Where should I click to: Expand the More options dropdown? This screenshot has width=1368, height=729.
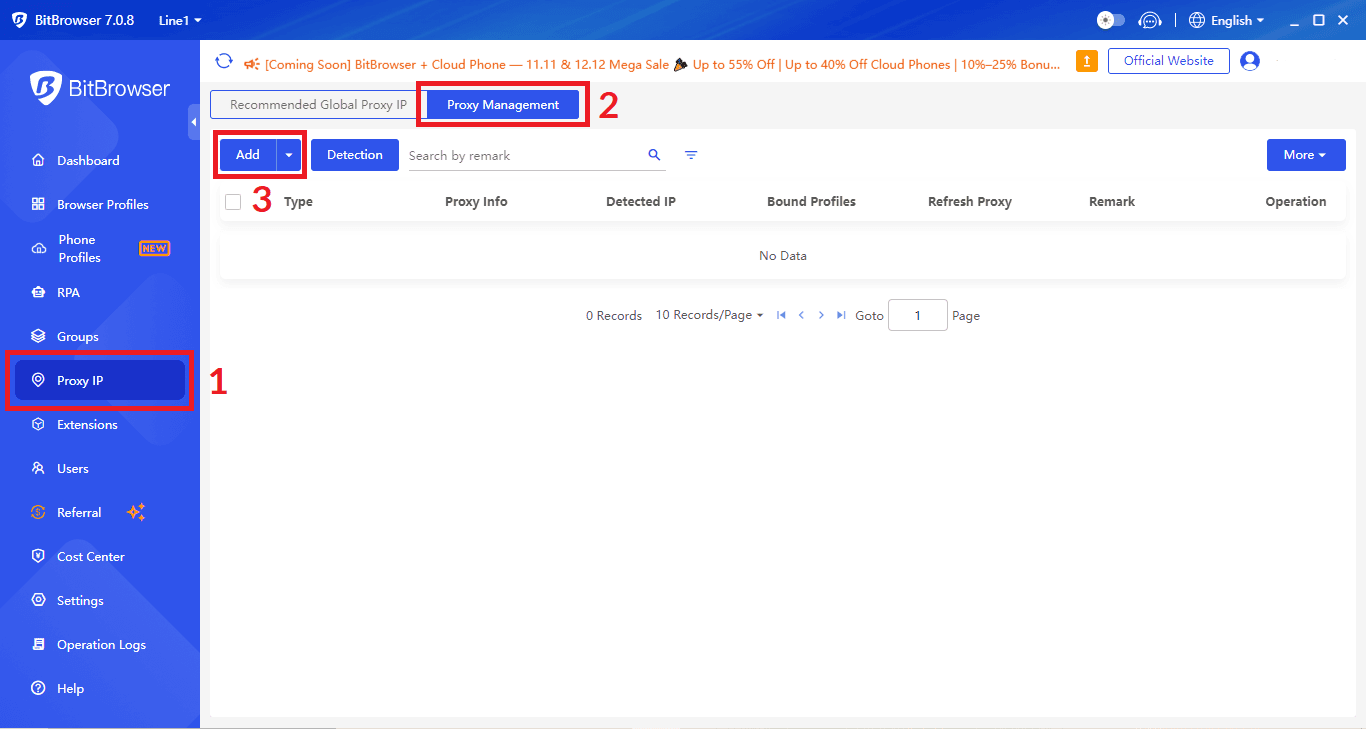pyautogui.click(x=1306, y=154)
